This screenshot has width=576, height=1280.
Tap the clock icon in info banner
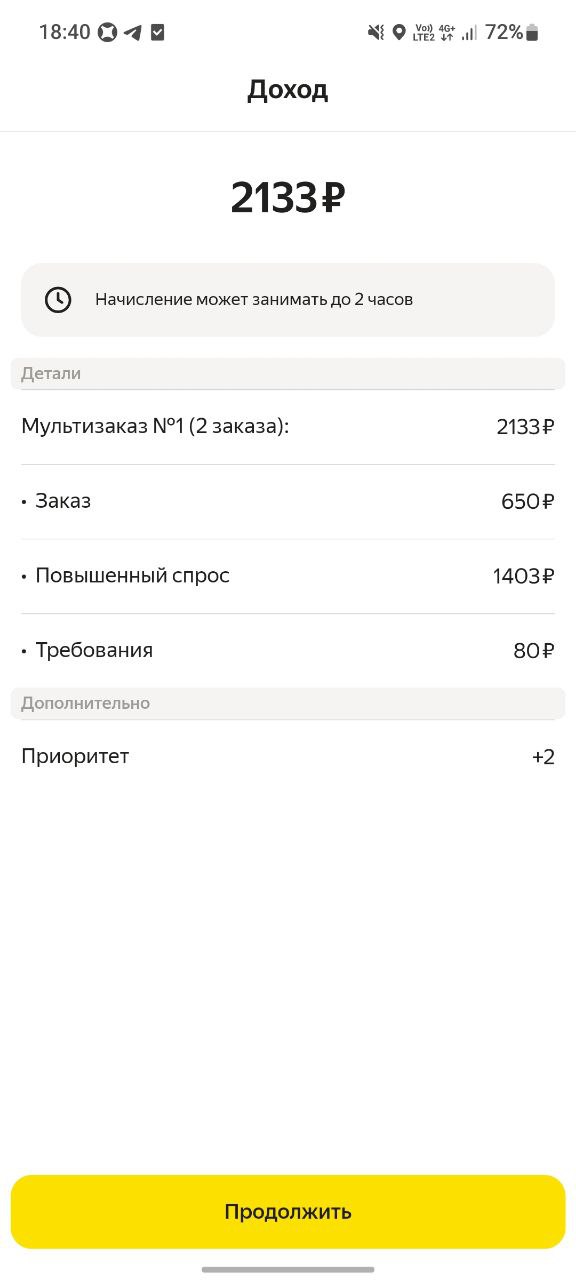58,299
